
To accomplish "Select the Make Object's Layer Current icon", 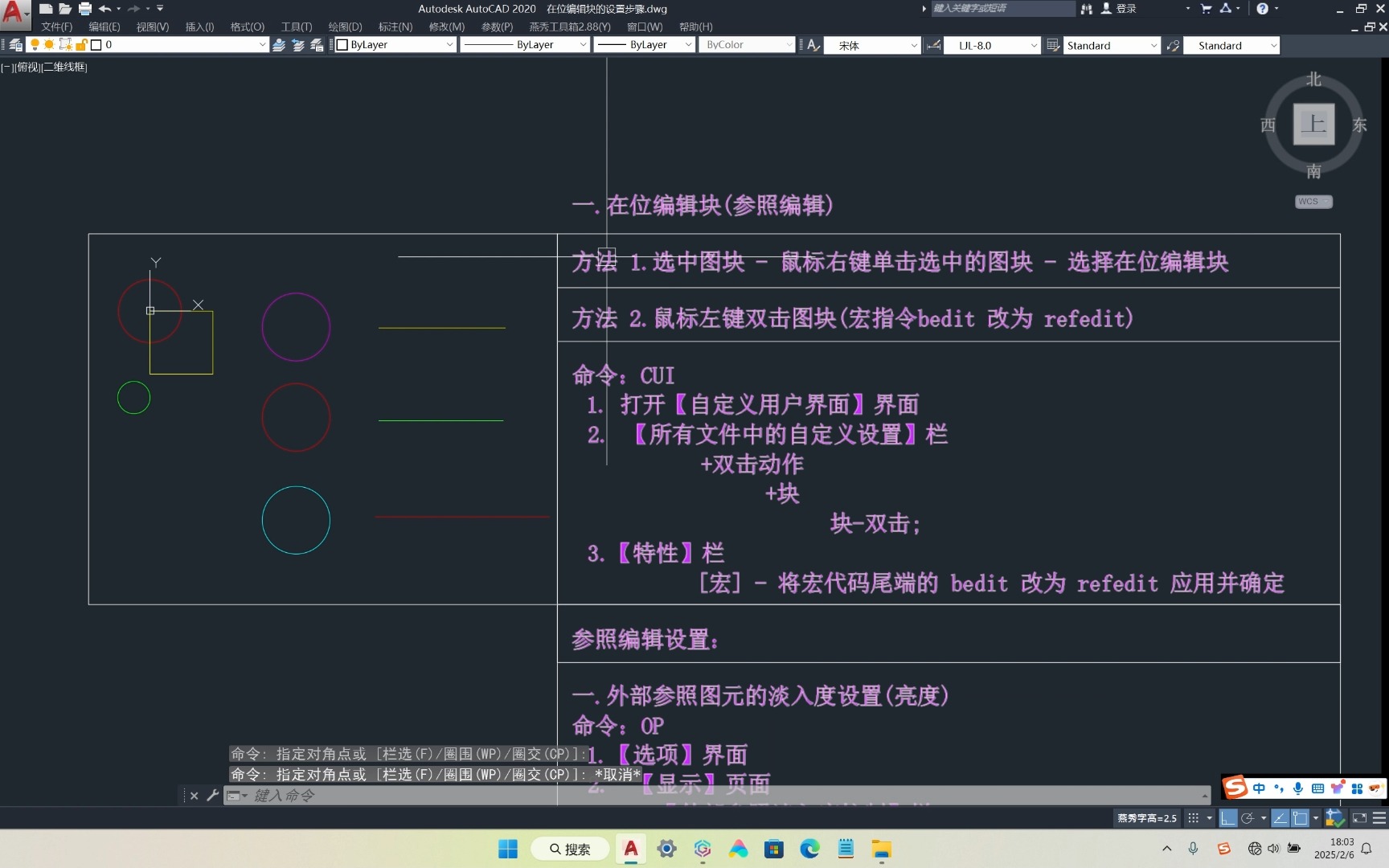I will point(279,45).
